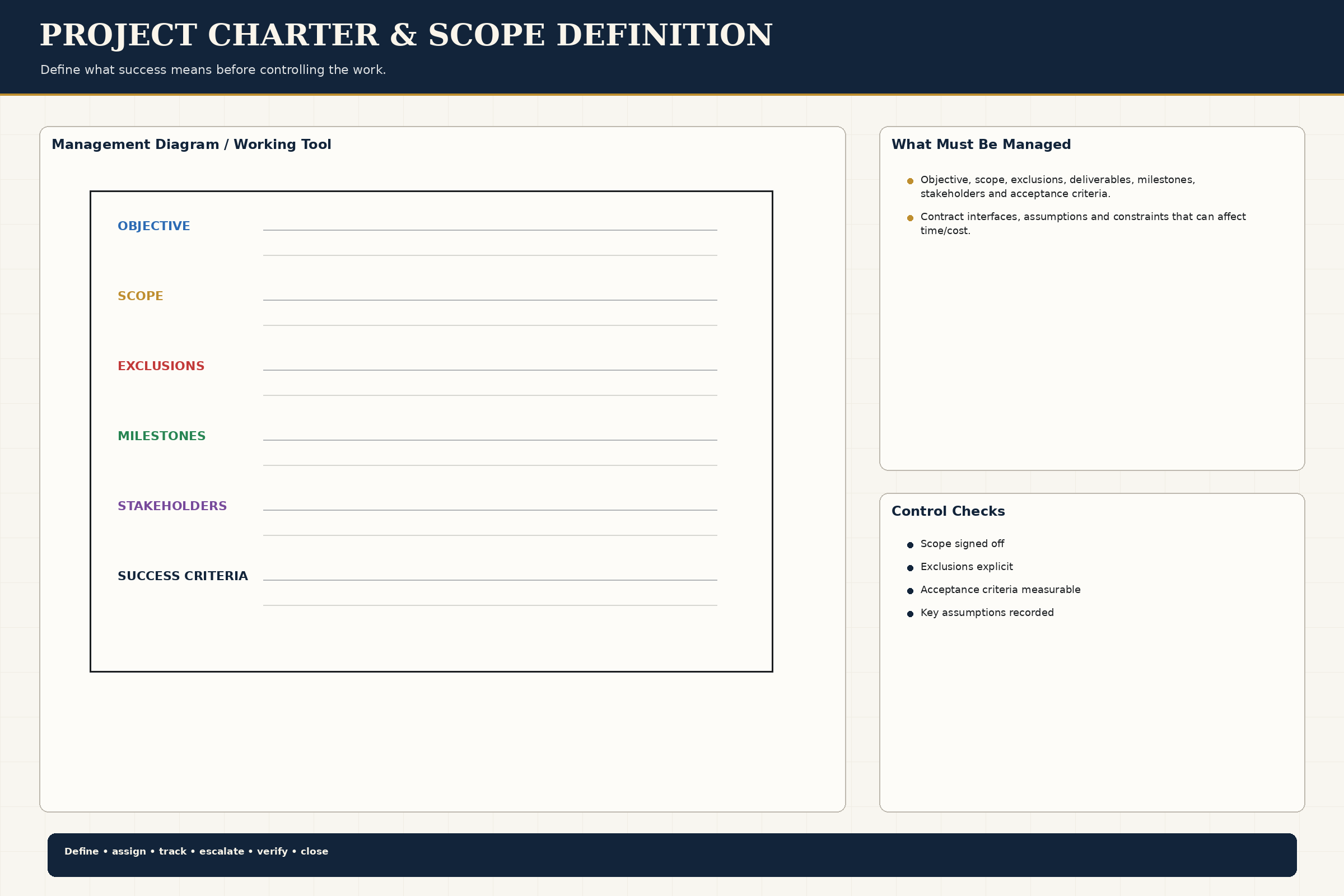Click the PROJECT CHARTER & SCOPE DEFINITION title

pos(405,35)
